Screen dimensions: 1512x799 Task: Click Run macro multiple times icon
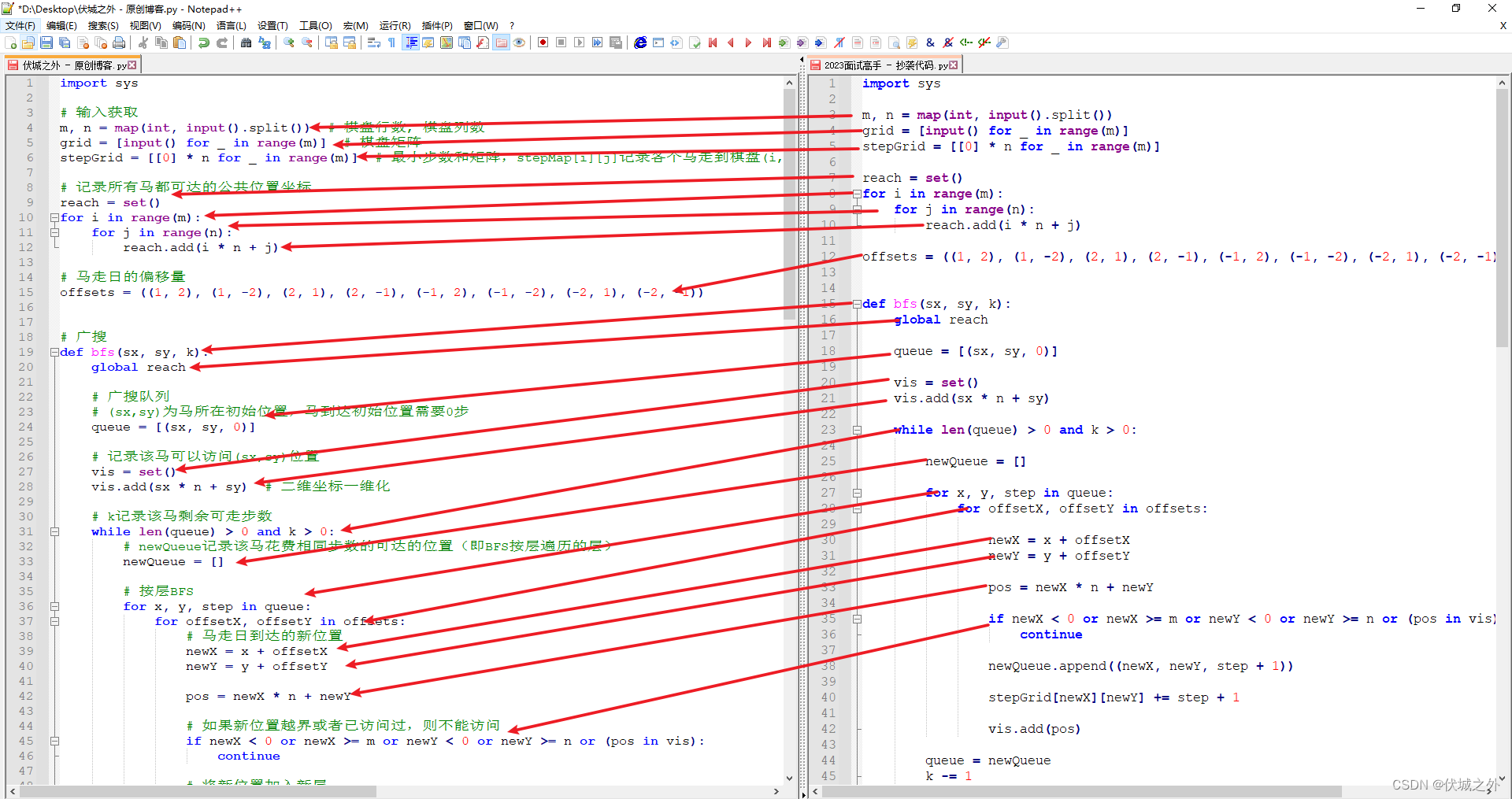pyautogui.click(x=598, y=43)
